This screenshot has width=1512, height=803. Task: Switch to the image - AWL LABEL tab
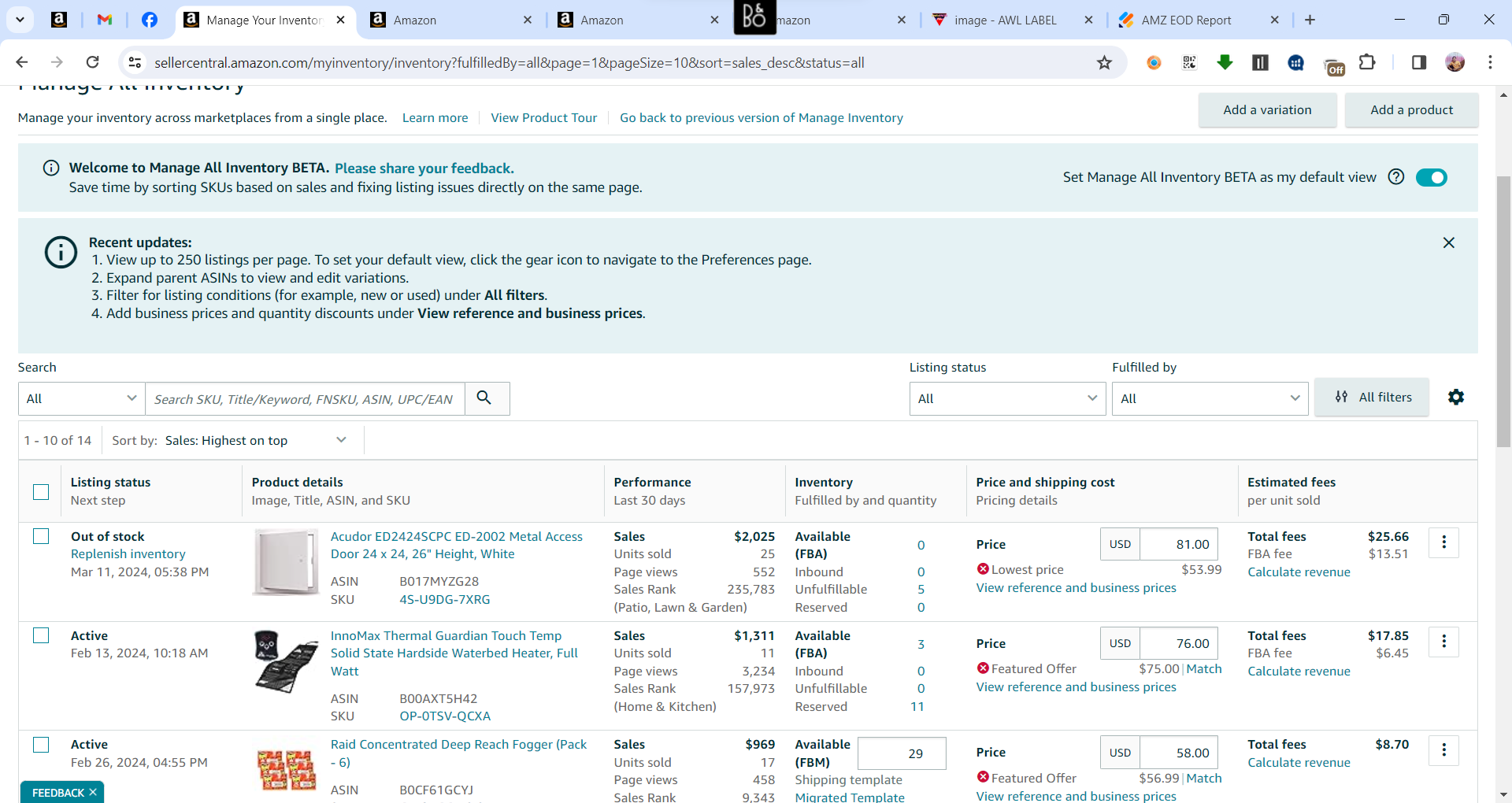click(x=1013, y=20)
